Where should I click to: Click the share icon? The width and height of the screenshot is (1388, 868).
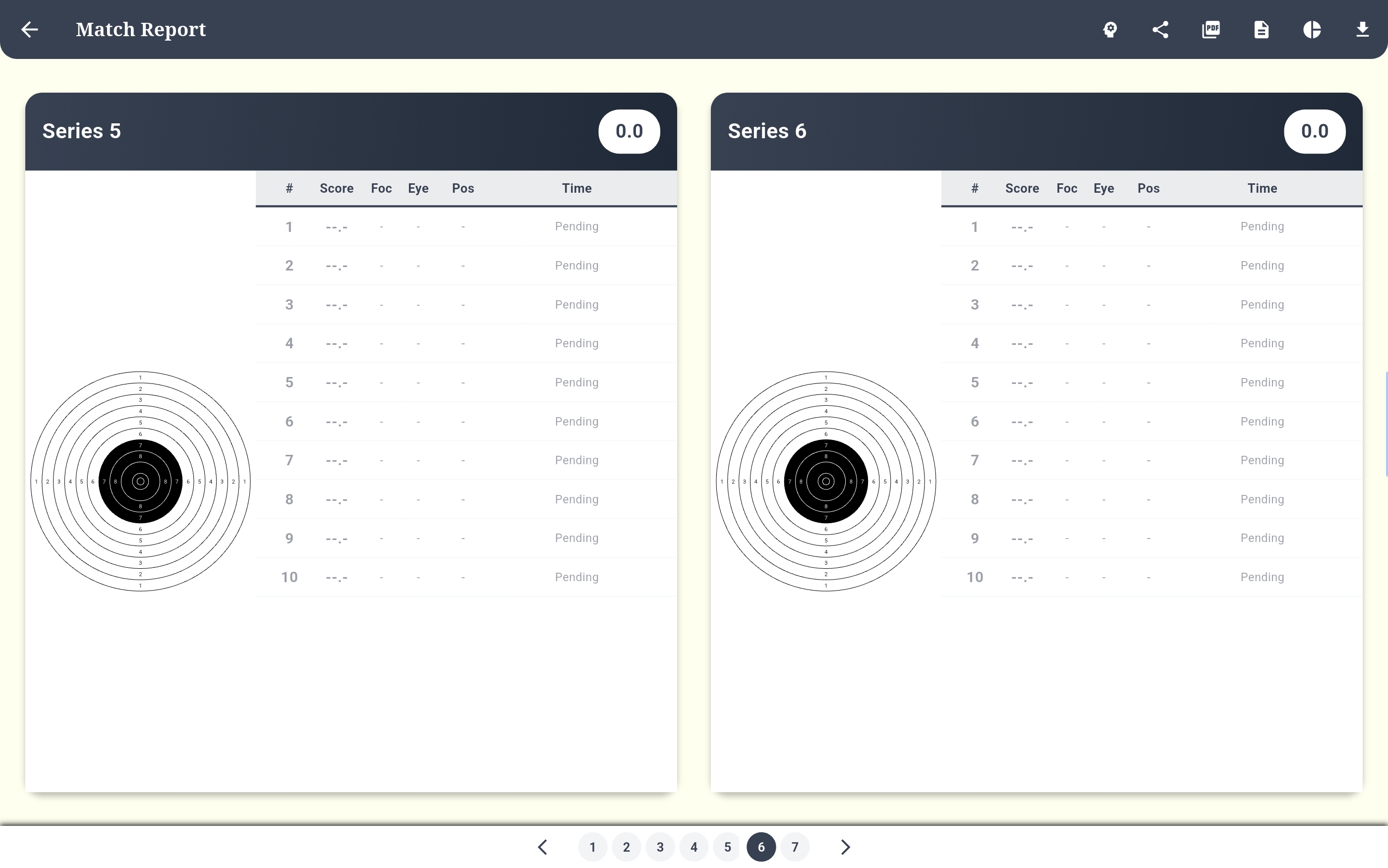click(x=1160, y=29)
